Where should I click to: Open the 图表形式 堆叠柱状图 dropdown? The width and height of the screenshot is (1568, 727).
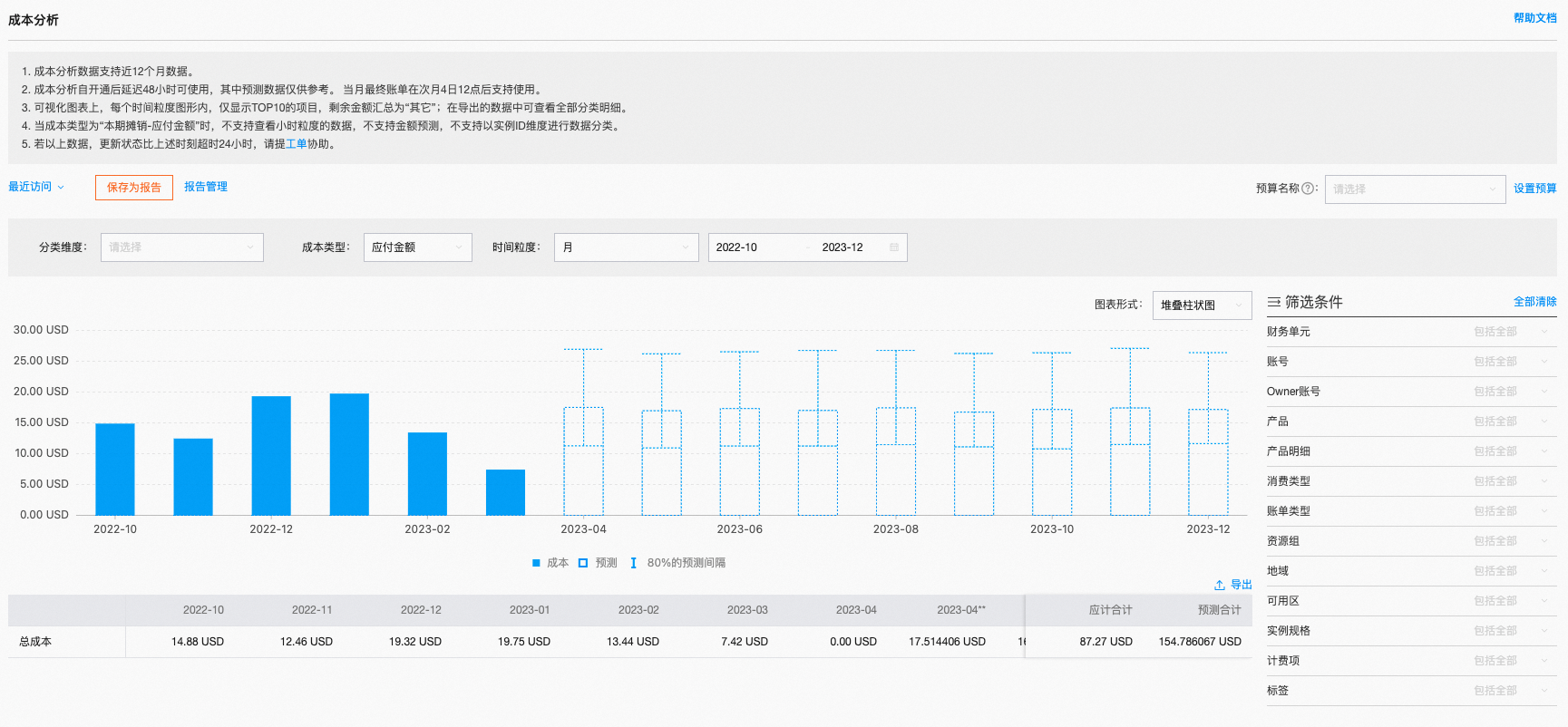[1202, 305]
